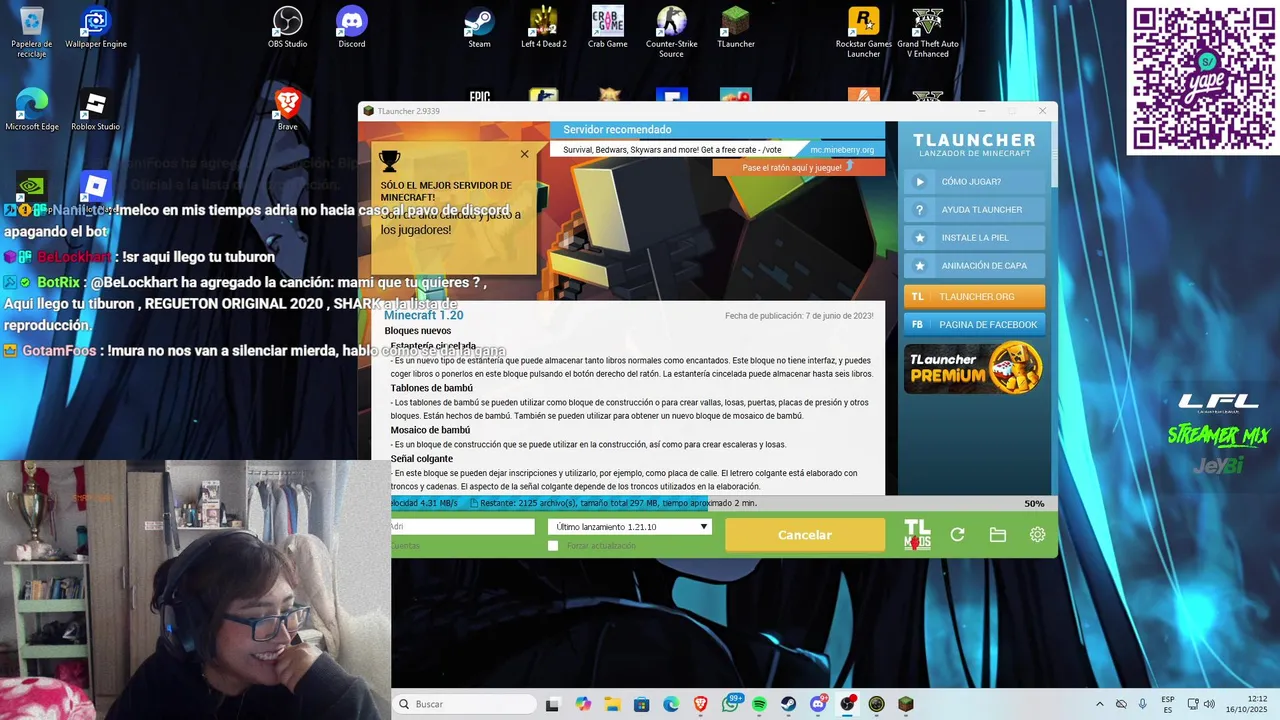Open TLauncher settings gear icon
Image resolution: width=1280 pixels, height=720 pixels.
tap(1037, 535)
